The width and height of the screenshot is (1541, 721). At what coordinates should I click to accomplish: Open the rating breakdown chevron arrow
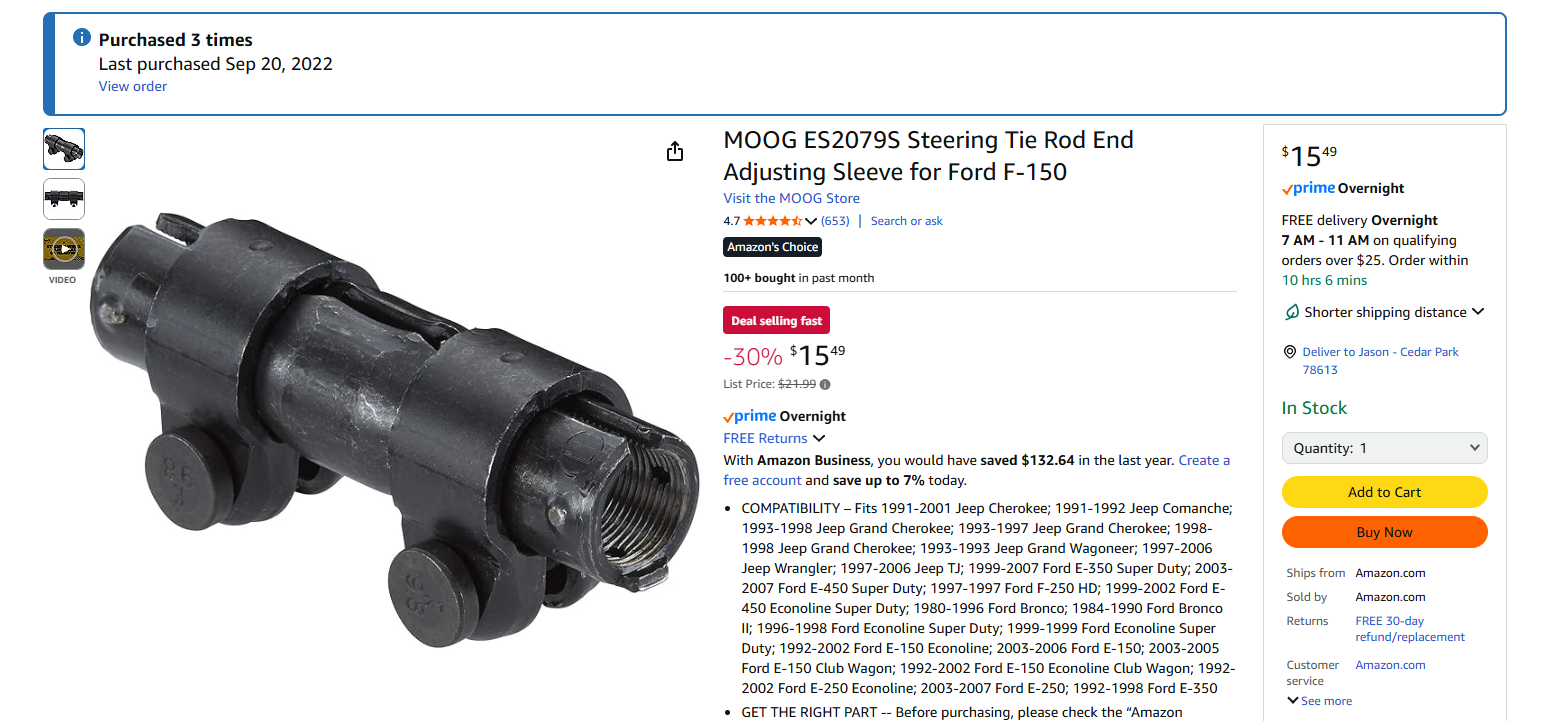click(811, 221)
